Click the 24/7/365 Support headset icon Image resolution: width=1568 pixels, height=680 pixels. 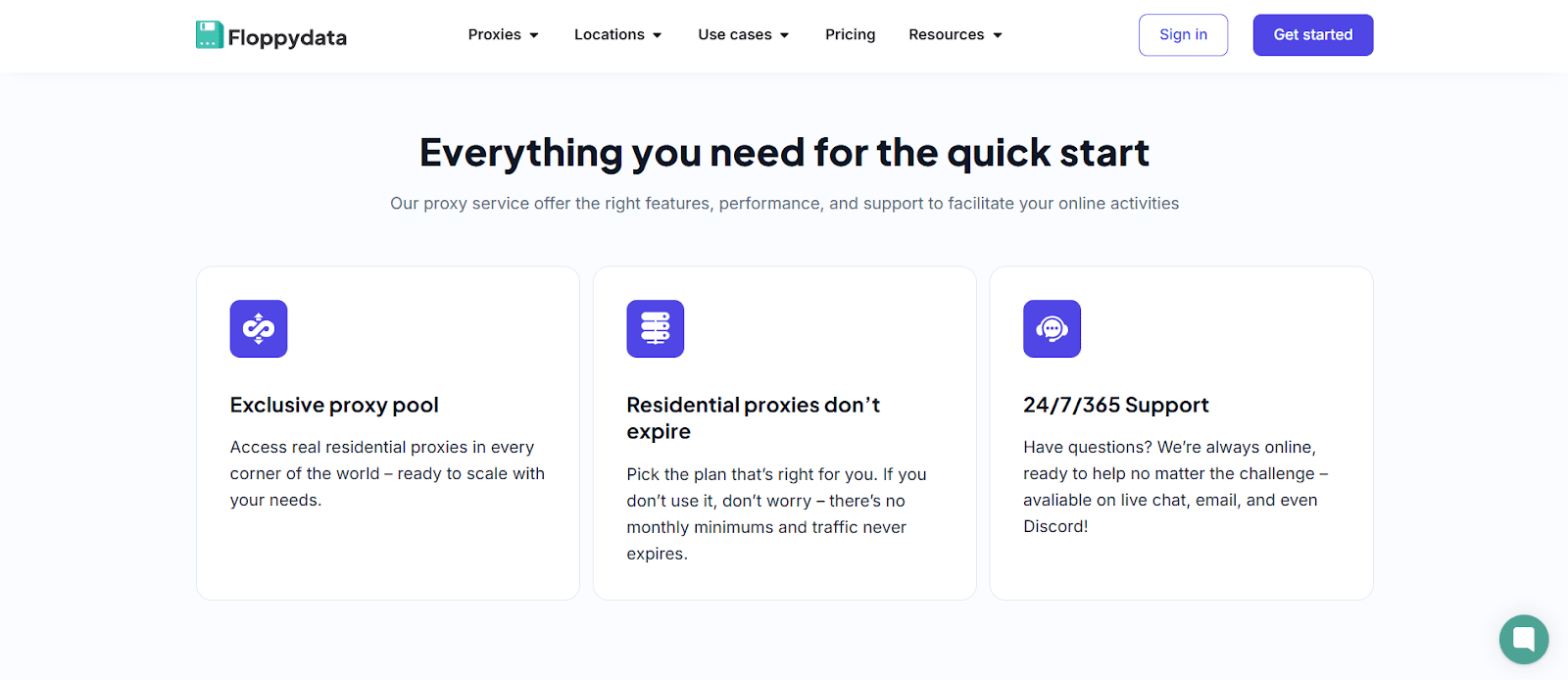point(1053,329)
